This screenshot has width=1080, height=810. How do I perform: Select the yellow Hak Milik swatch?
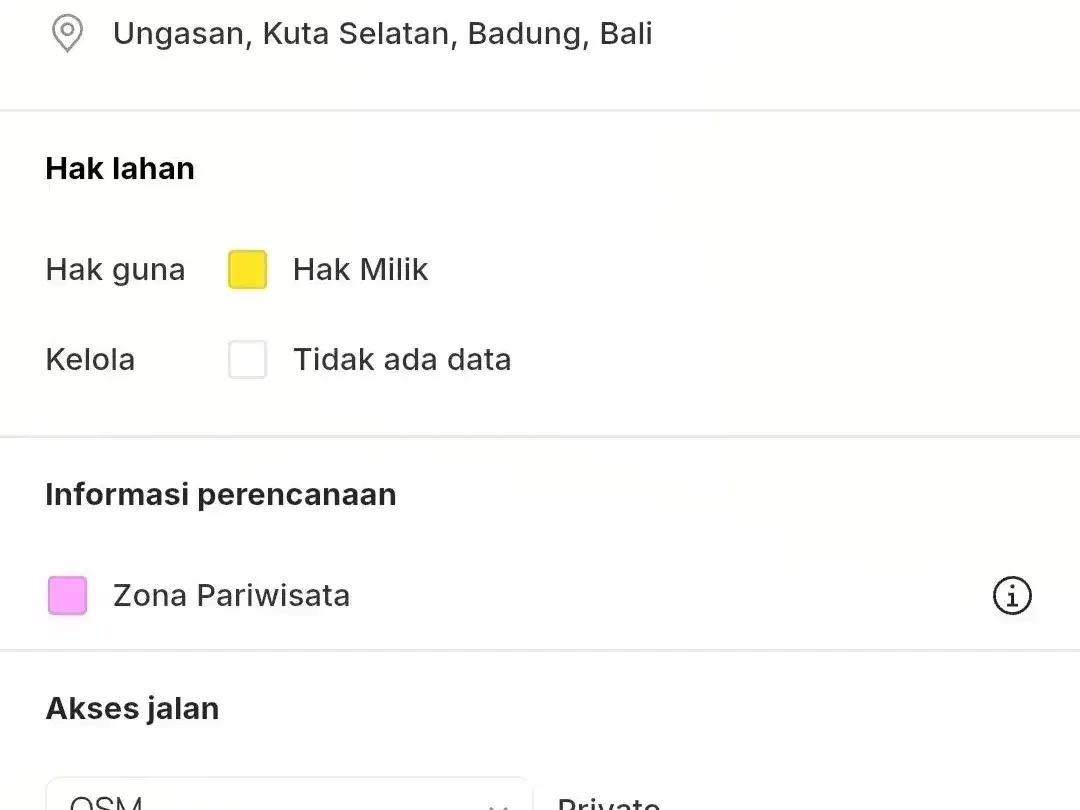pos(247,269)
